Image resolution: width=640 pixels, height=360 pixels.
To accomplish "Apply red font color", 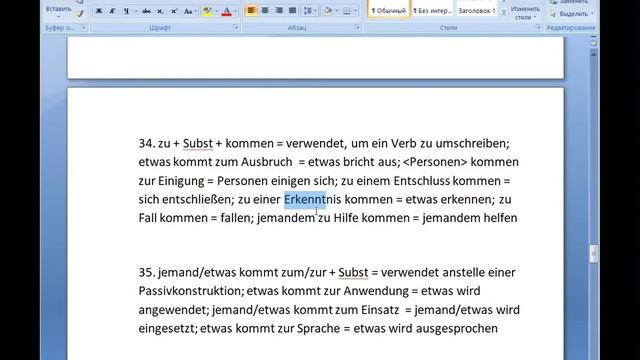I will (x=227, y=11).
